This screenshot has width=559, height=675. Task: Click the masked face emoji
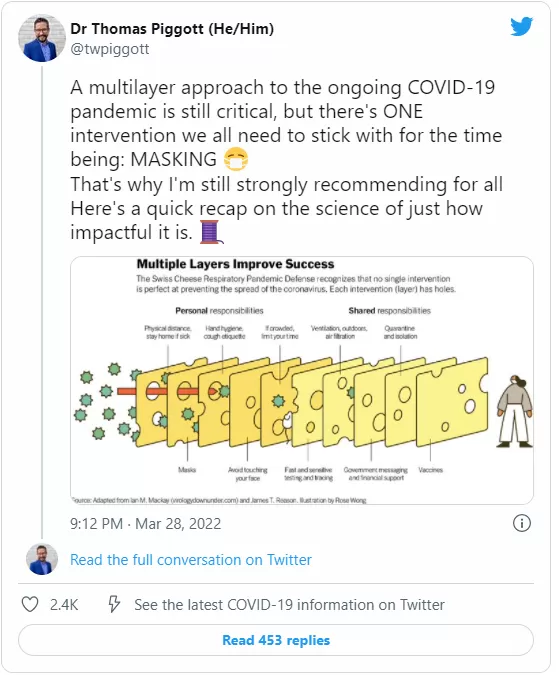236,159
